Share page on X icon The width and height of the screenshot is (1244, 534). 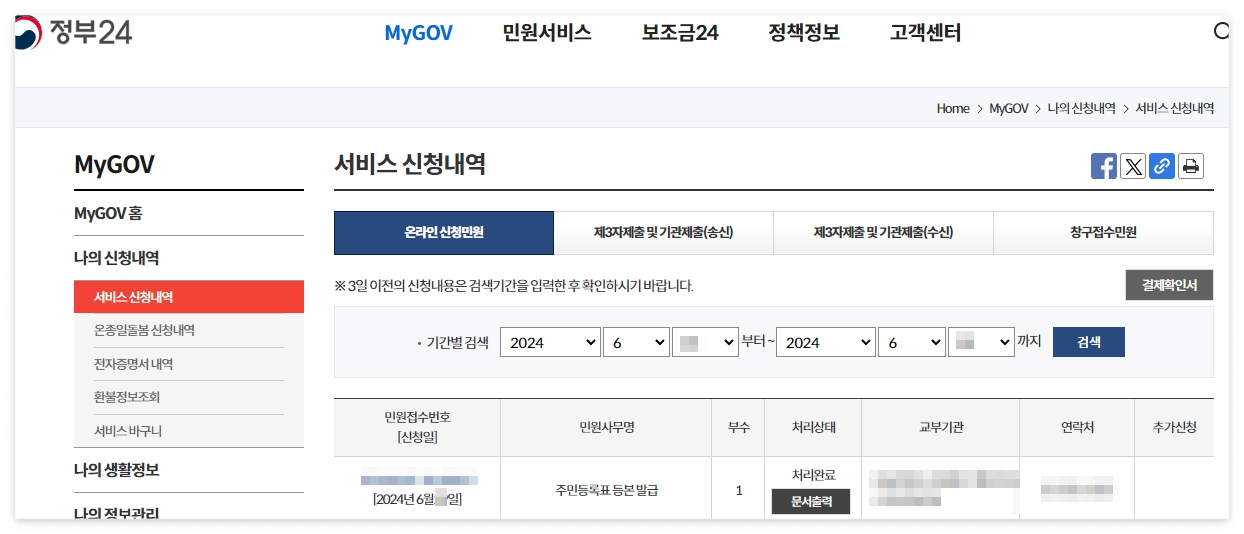(x=1133, y=166)
